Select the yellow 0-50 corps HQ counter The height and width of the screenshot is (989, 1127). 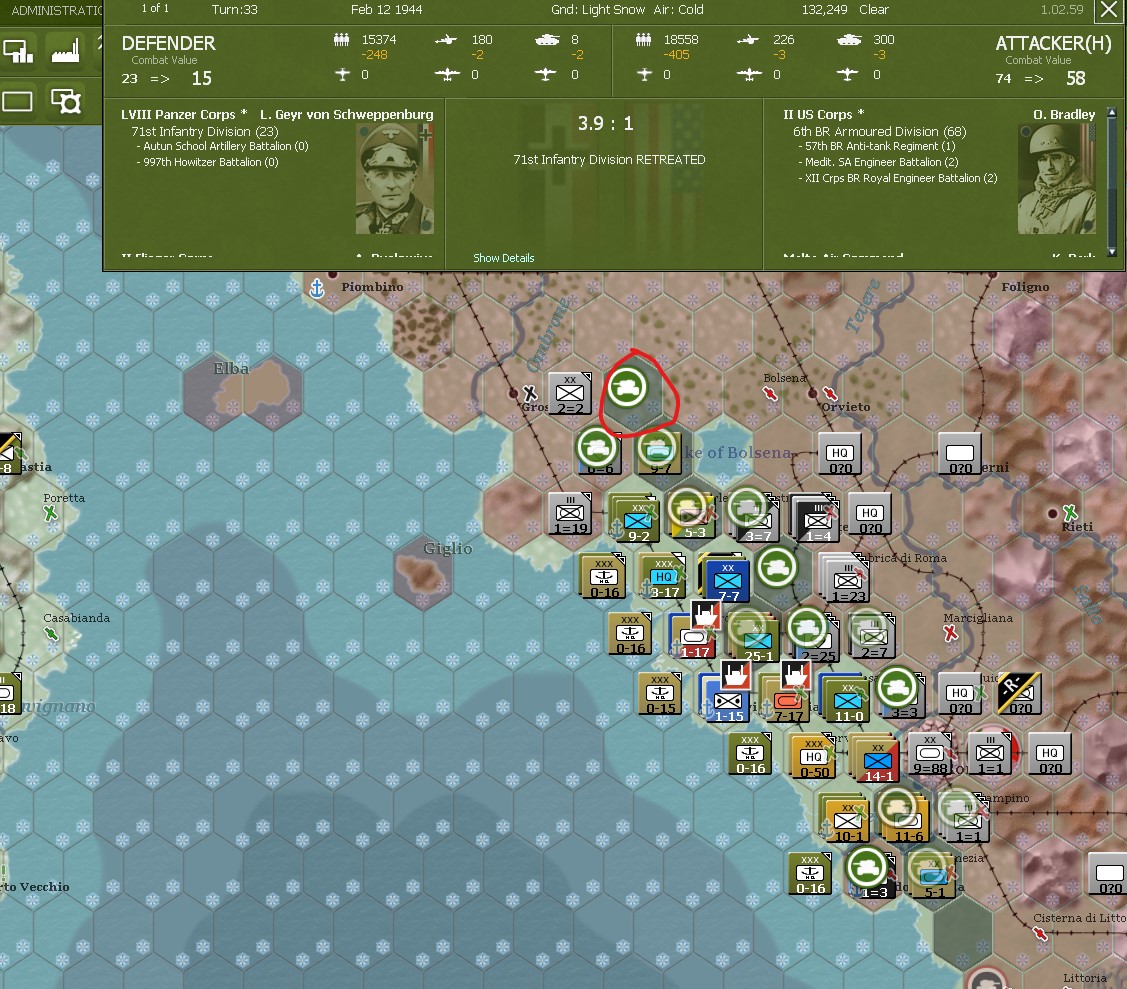(813, 757)
